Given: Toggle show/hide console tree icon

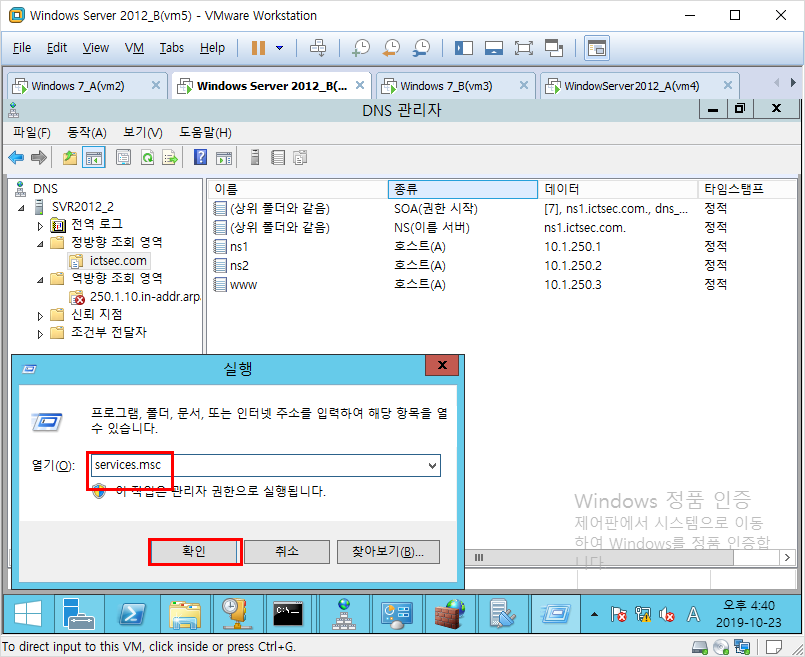Looking at the screenshot, I should click(x=94, y=158).
